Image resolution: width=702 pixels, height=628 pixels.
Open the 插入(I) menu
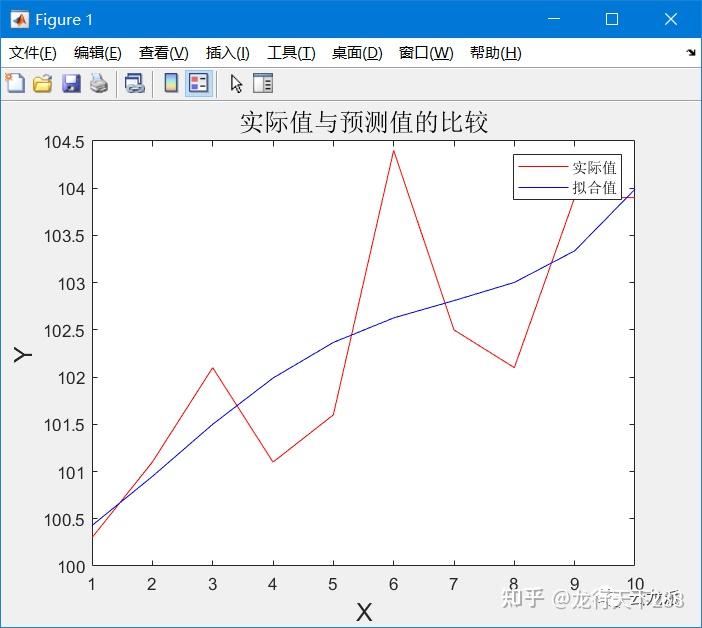[x=227, y=53]
